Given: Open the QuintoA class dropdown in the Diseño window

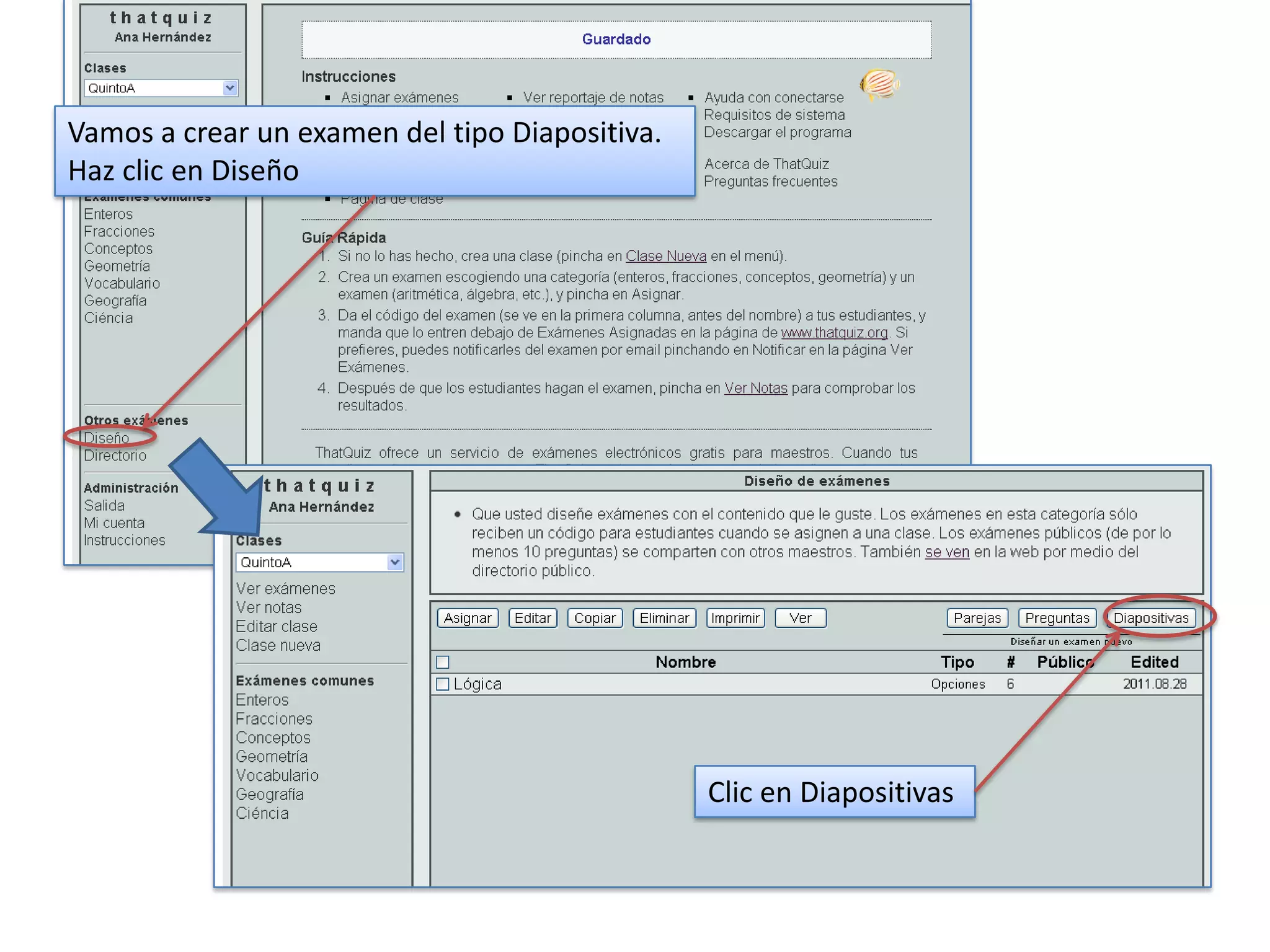Looking at the screenshot, I should coord(319,562).
